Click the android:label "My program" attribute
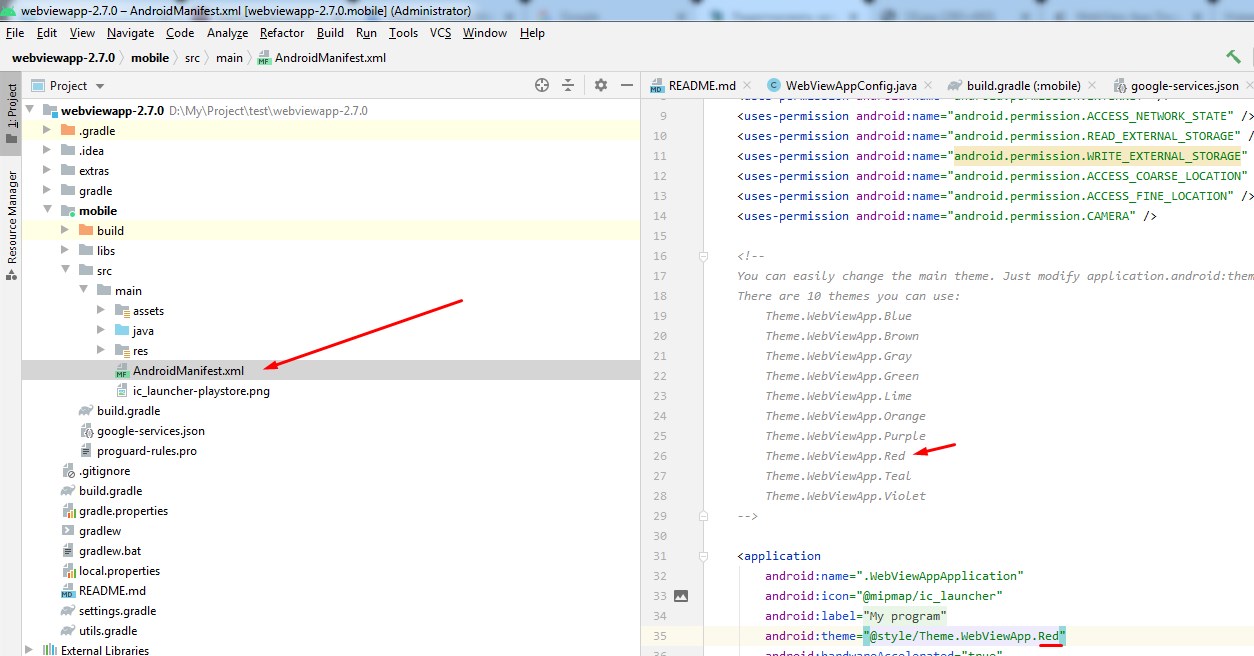 [x=856, y=616]
